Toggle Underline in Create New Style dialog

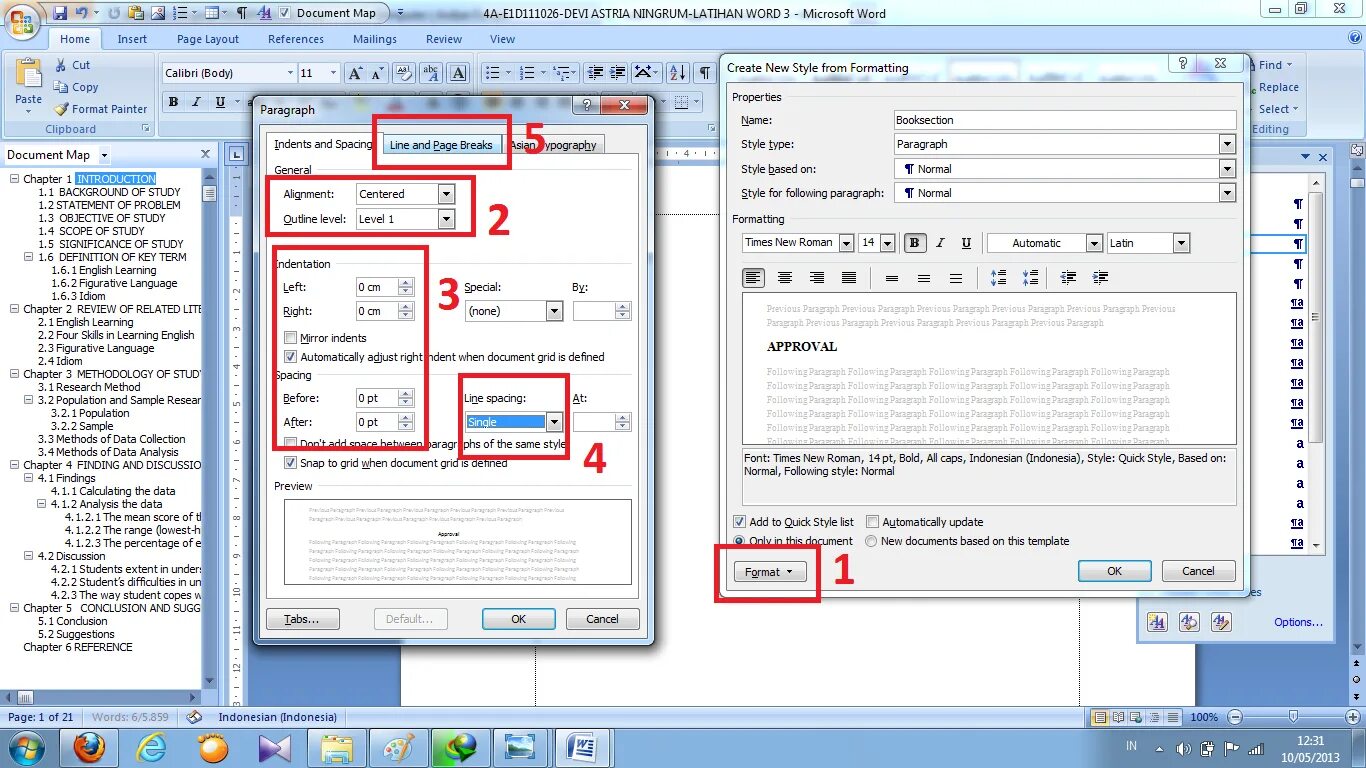click(x=966, y=243)
